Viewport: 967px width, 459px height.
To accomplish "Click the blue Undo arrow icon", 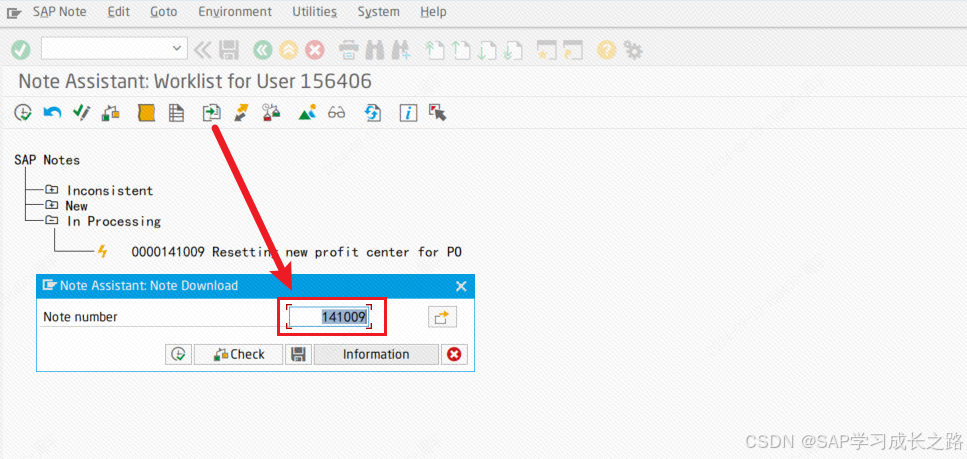I will [x=52, y=112].
